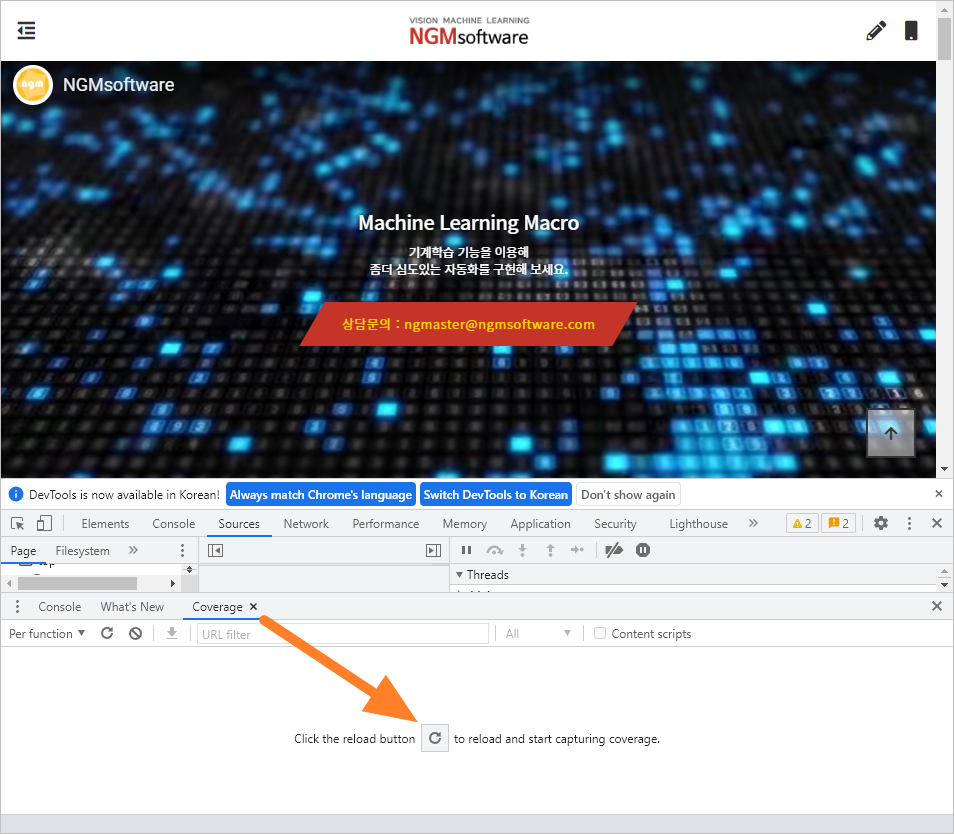This screenshot has width=954, height=834.
Task: Open DevTools settings gear
Action: 880,523
